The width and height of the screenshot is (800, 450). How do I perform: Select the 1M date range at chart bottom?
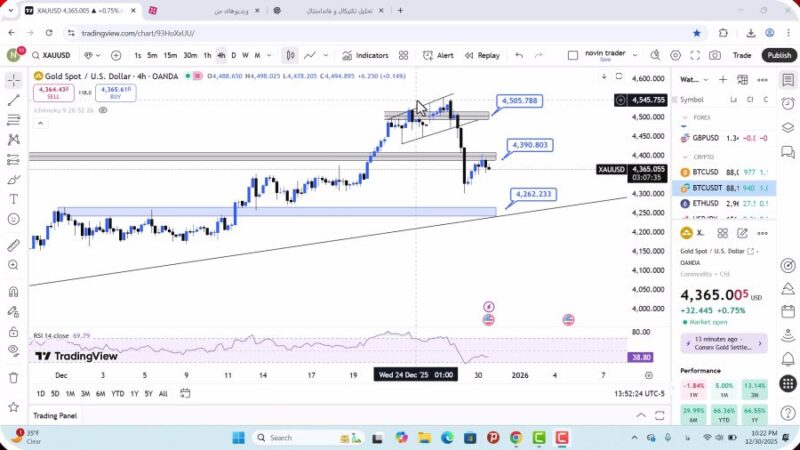point(70,394)
